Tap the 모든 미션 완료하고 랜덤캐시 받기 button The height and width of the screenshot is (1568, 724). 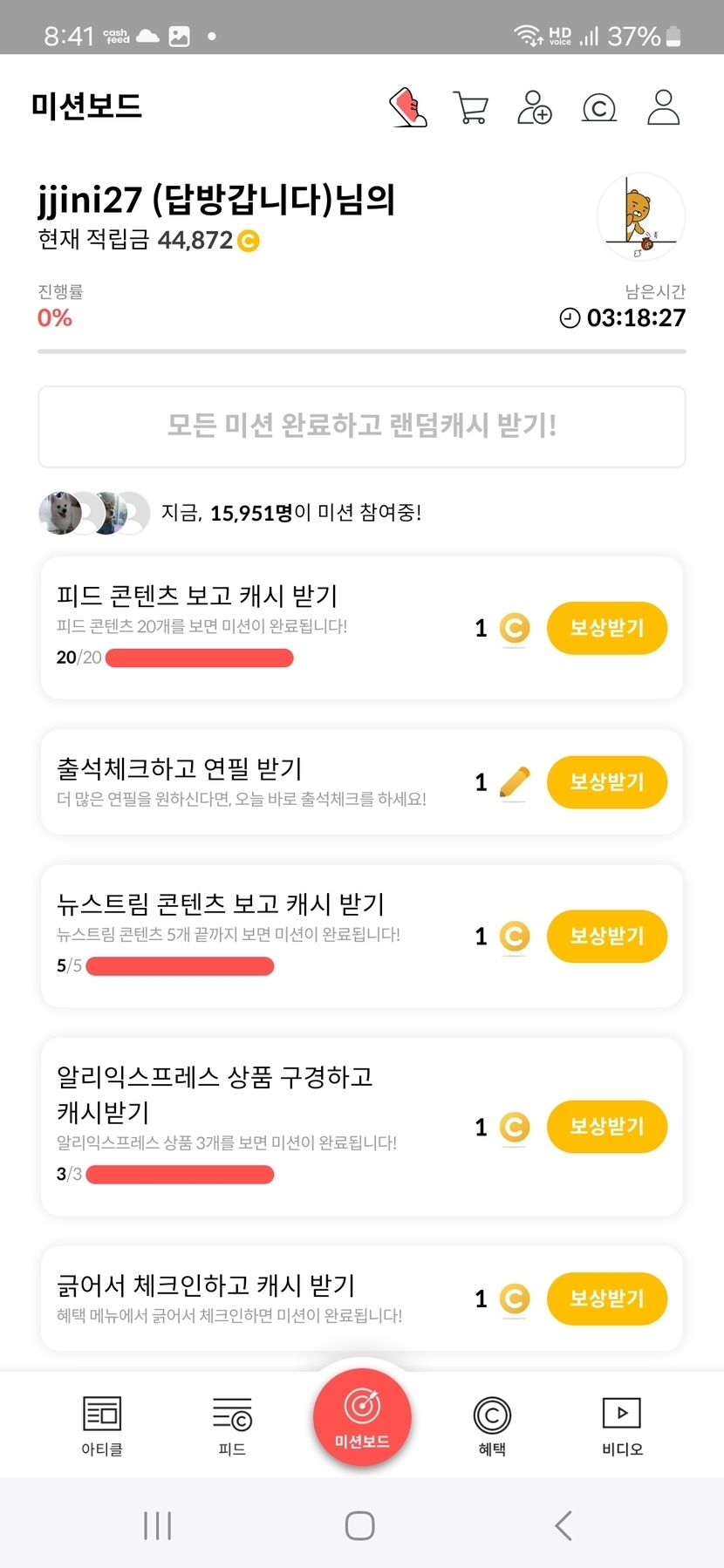[362, 426]
